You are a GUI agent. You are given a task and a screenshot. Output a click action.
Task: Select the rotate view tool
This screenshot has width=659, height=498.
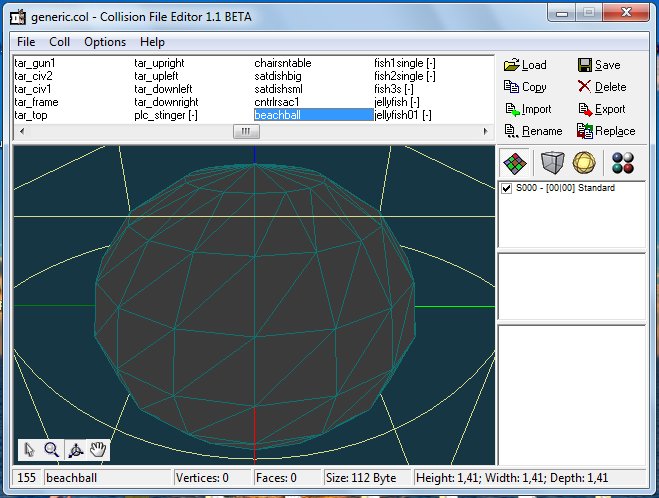pyautogui.click(x=76, y=450)
